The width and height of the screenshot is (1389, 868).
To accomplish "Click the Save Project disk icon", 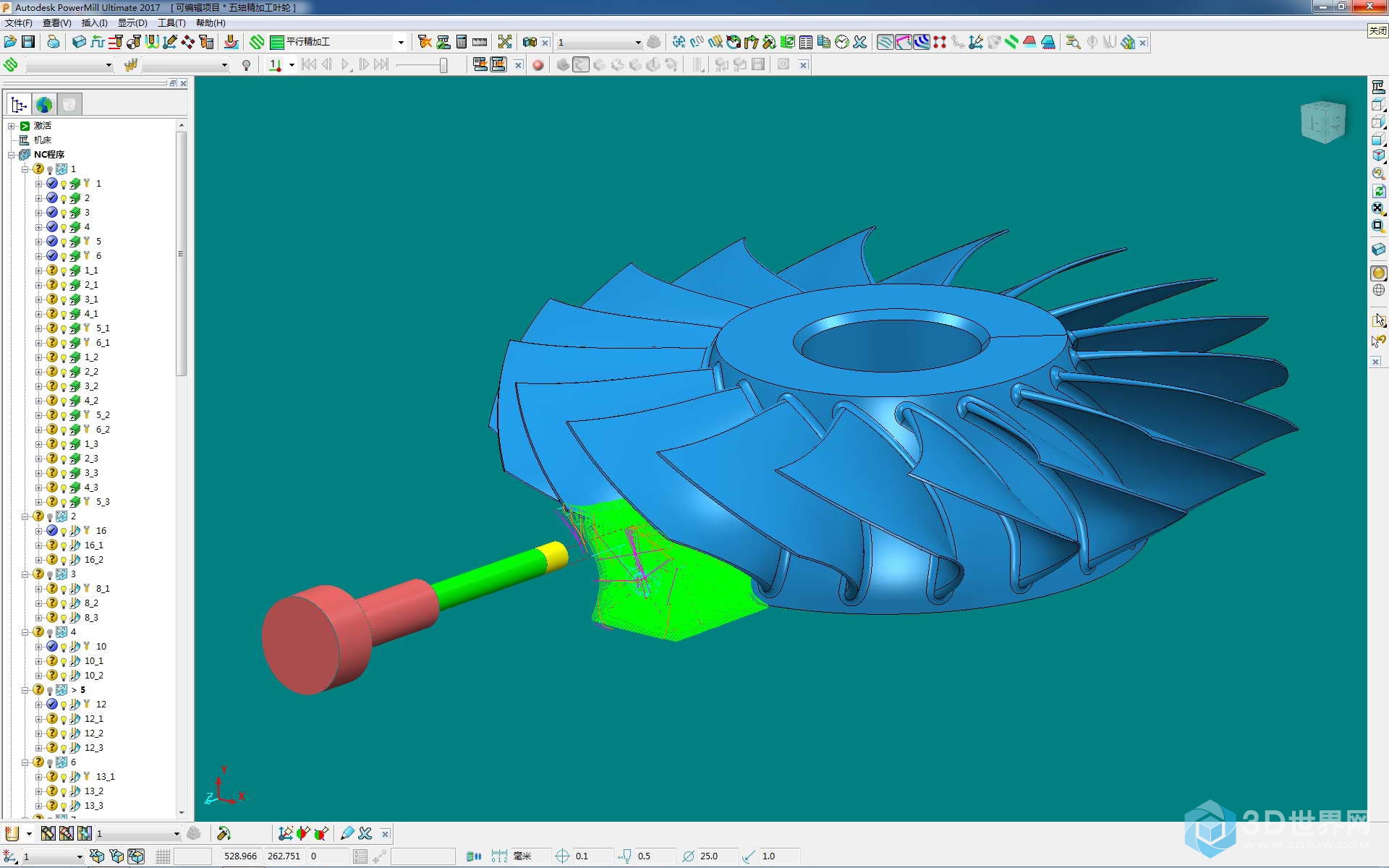I will (28, 42).
